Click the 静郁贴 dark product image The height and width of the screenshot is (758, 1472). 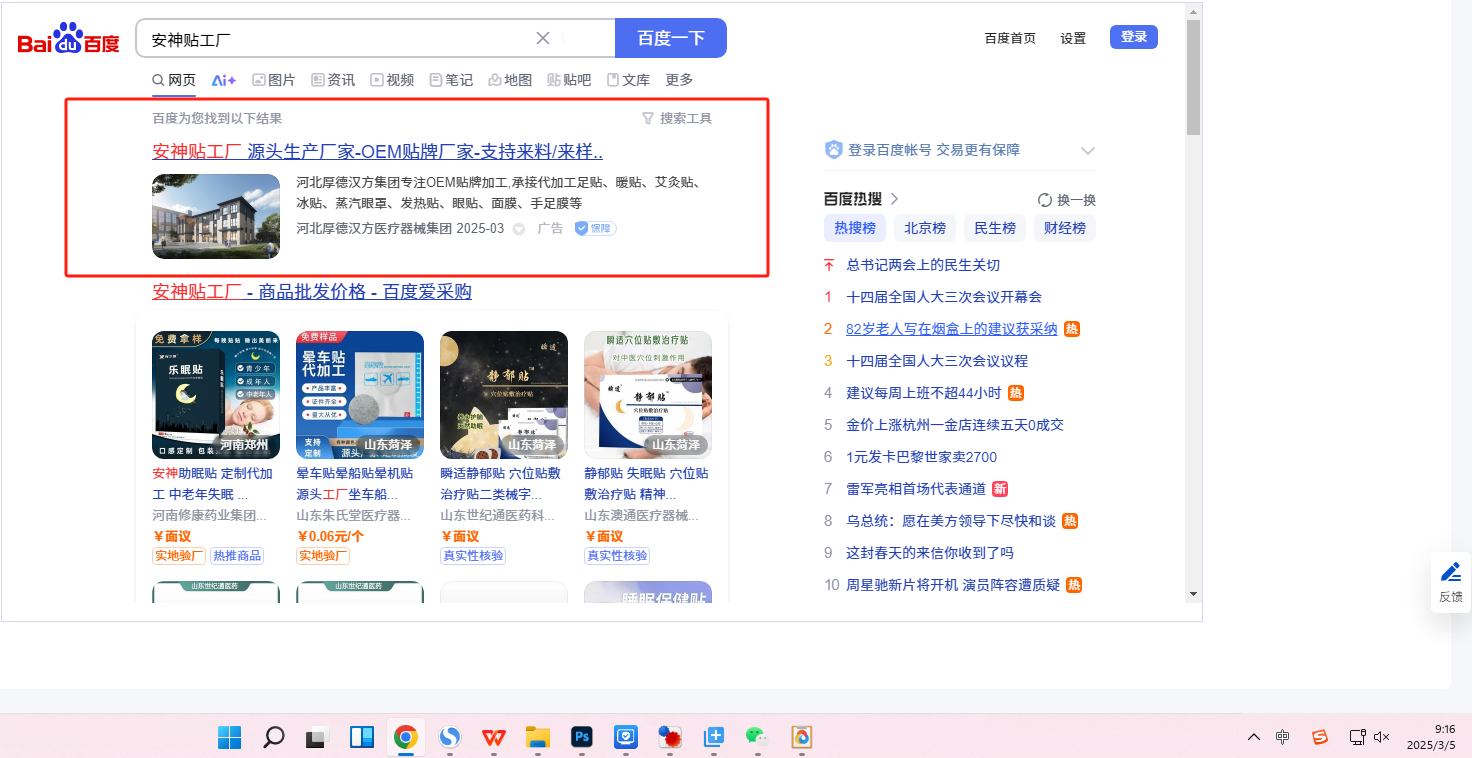pyautogui.click(x=504, y=395)
